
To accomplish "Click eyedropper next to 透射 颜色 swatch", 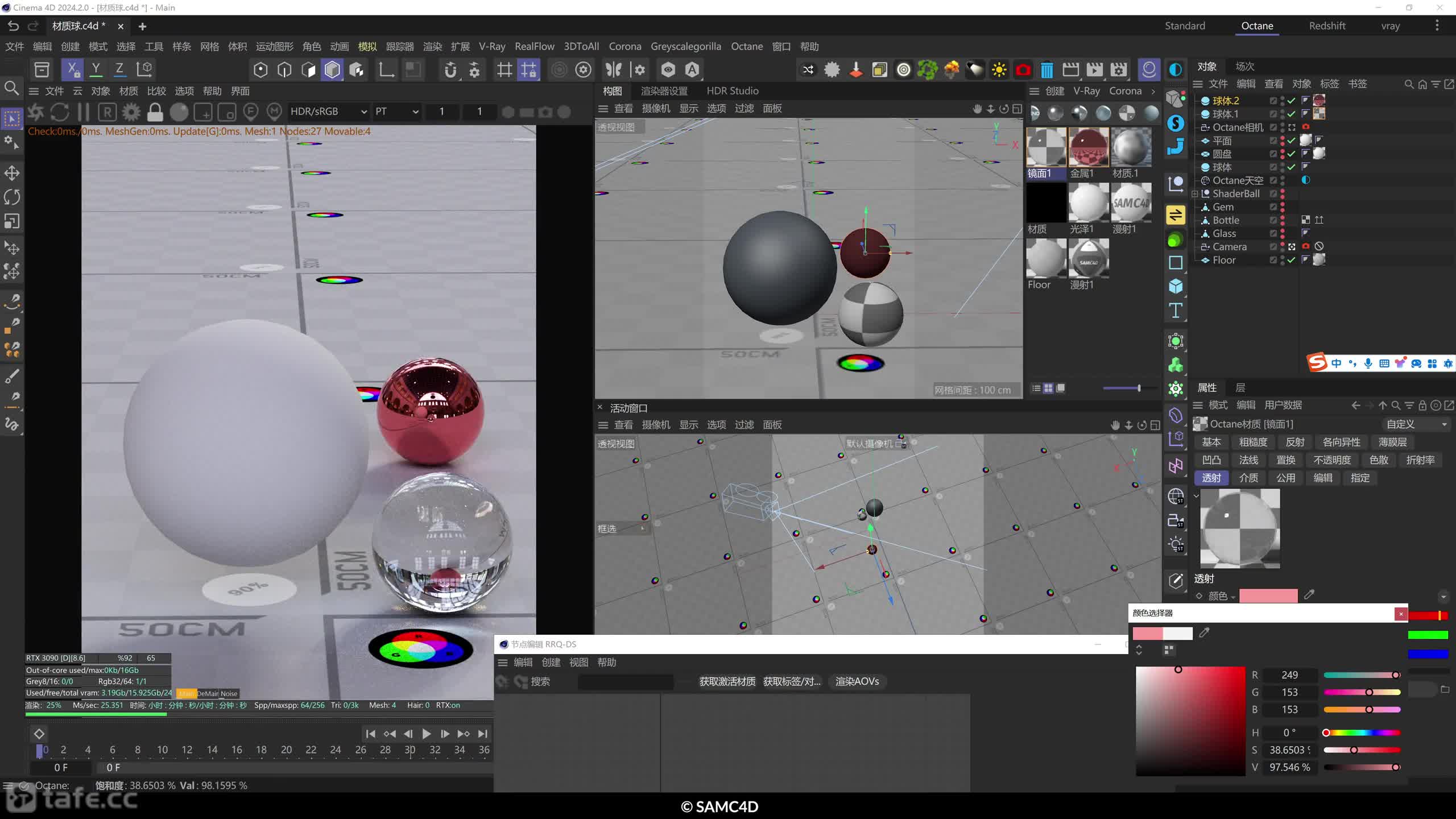I will [1309, 594].
